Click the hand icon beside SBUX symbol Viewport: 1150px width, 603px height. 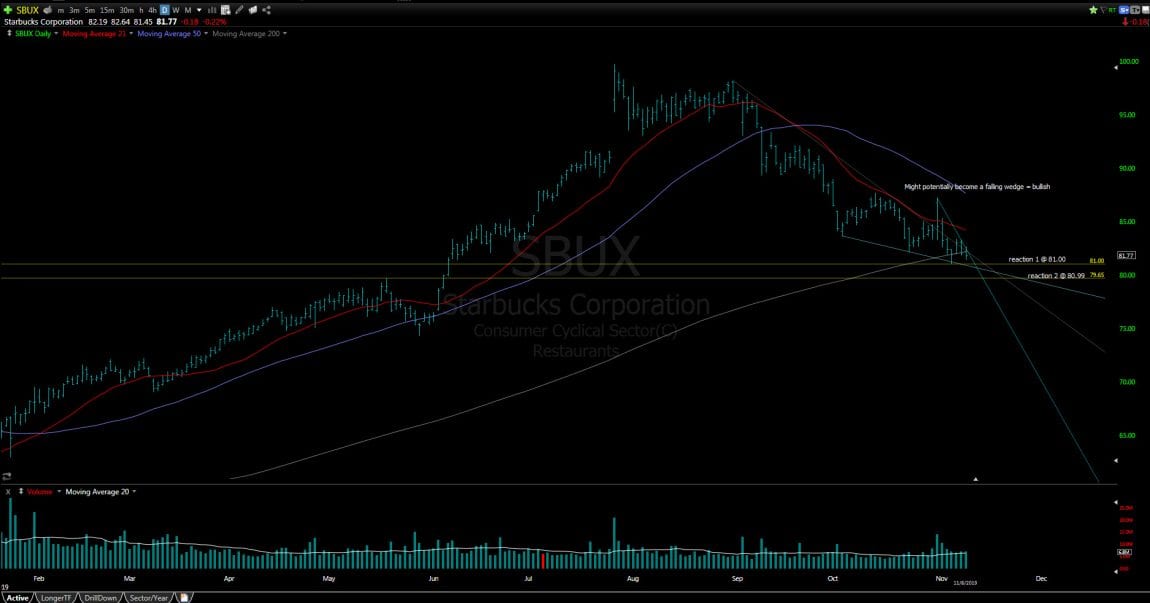pos(47,10)
